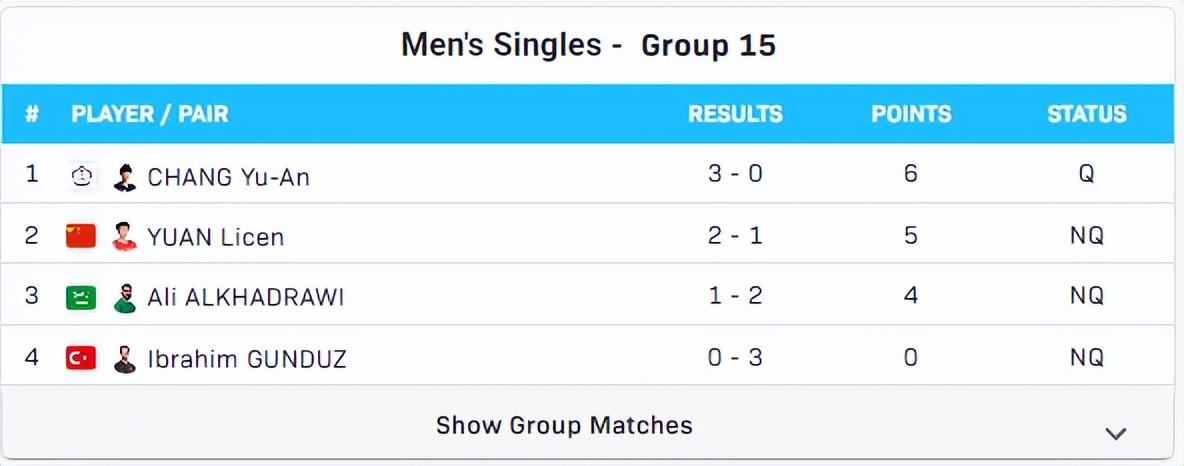The width and height of the screenshot is (1184, 466).
Task: Open CHANG Yu-An player profile link
Action: [228, 177]
